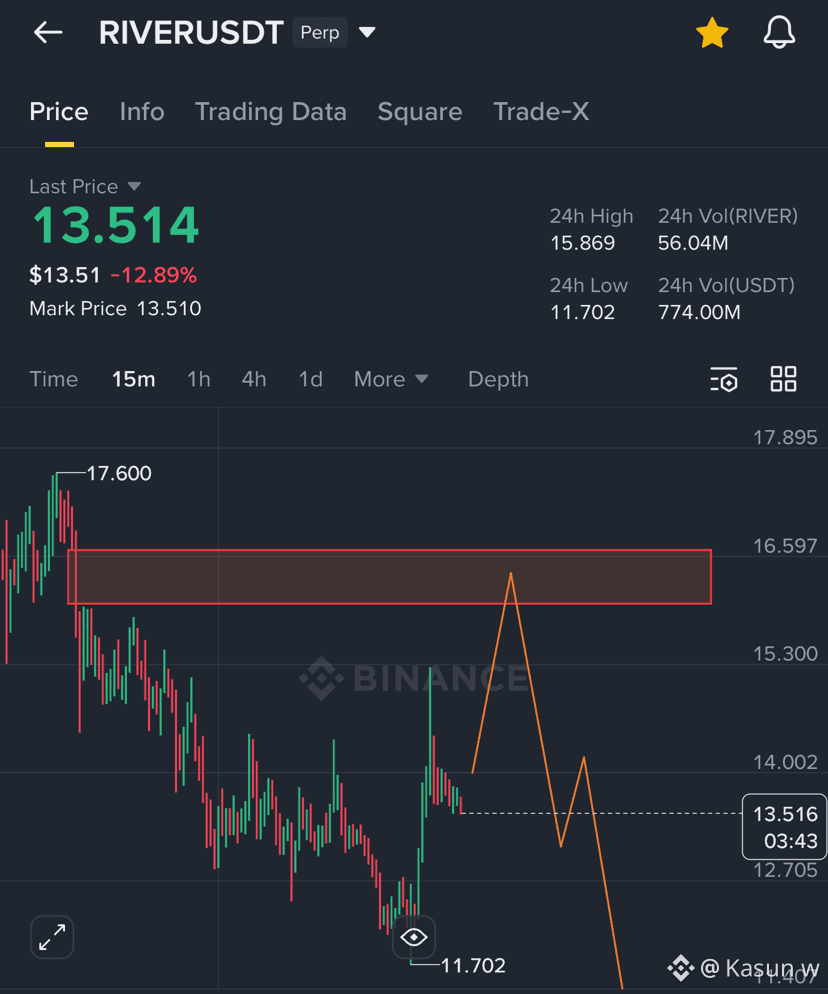Tap the 12.705 price axis label

tap(785, 870)
